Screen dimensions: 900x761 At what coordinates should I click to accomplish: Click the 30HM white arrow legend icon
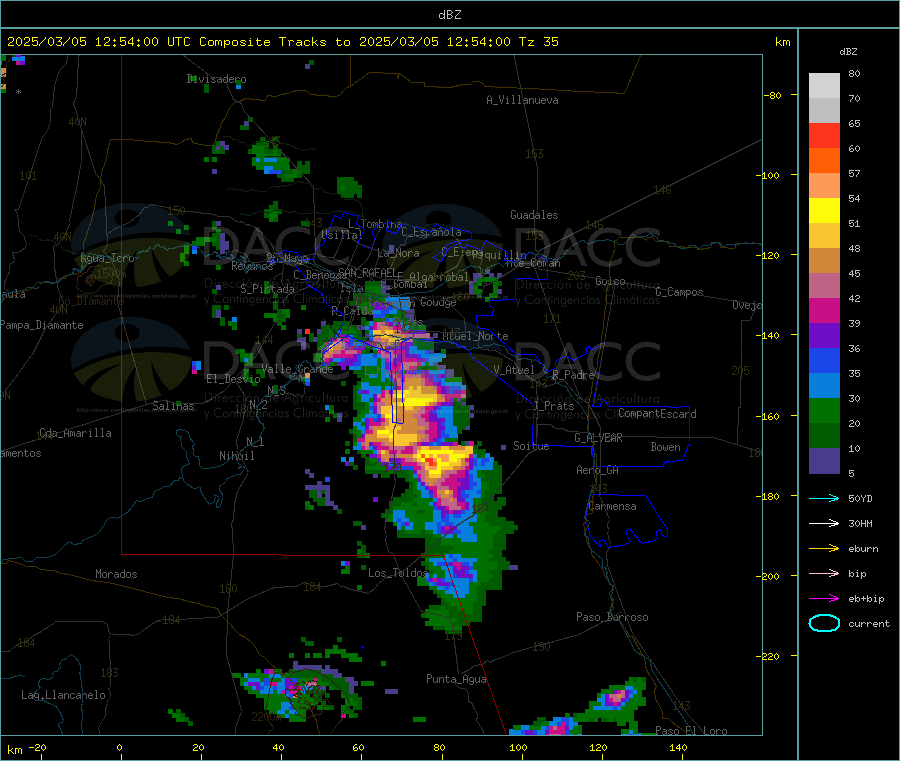pos(824,523)
